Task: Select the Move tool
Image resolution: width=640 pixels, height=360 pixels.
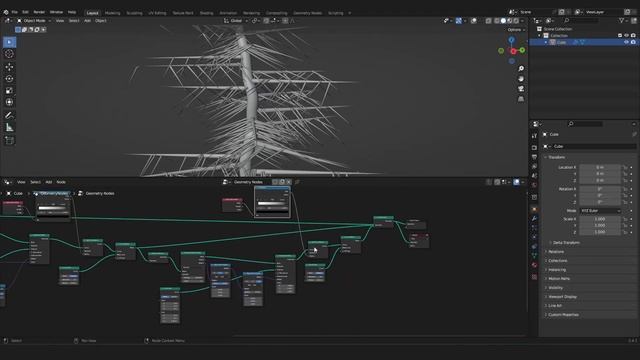Action: click(x=9, y=67)
